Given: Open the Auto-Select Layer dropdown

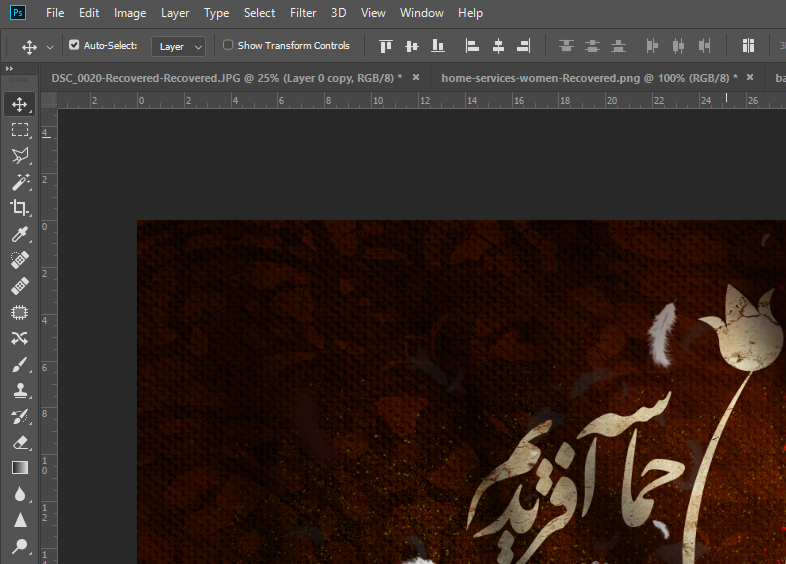Looking at the screenshot, I should 178,47.
